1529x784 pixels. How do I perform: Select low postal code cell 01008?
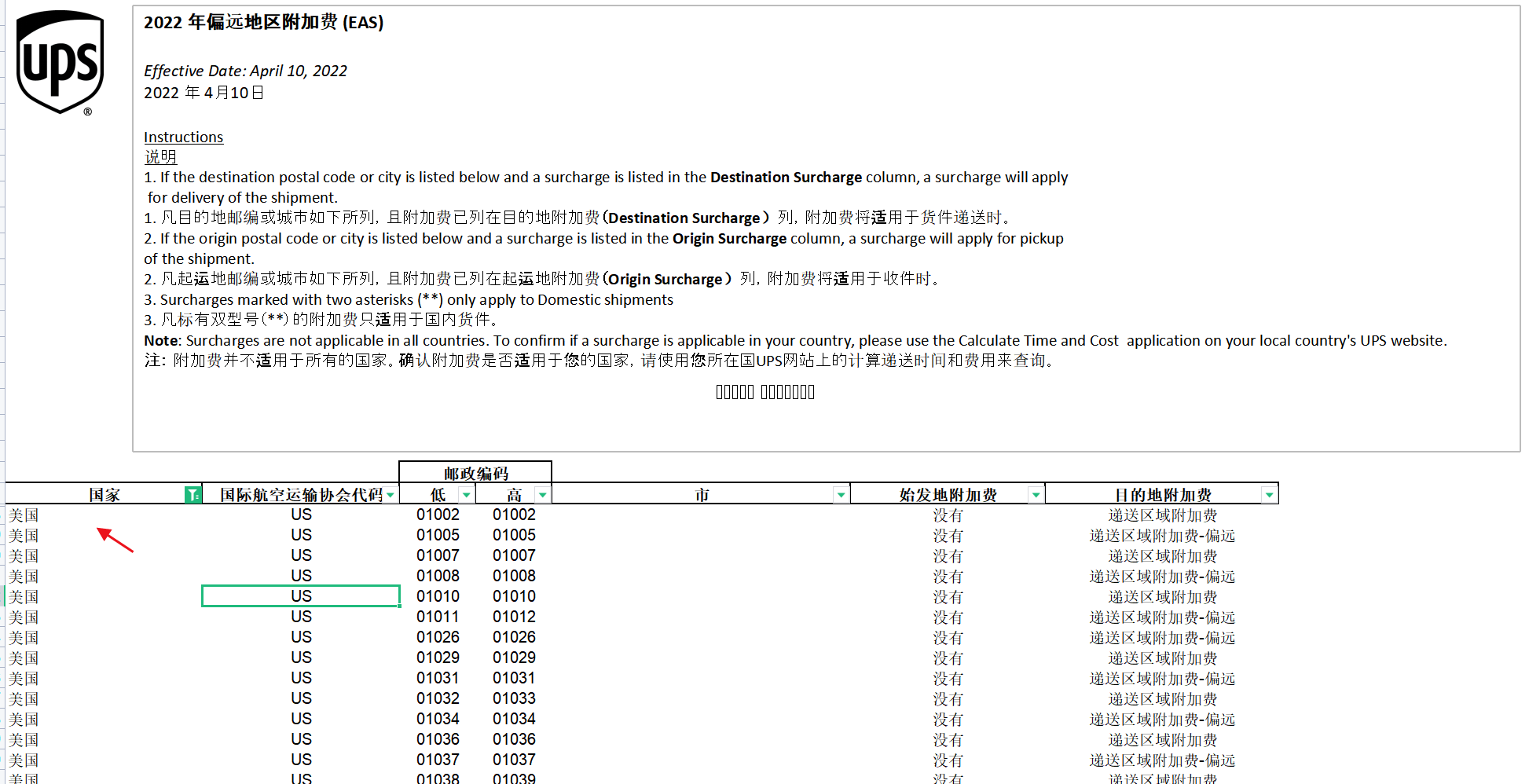point(438,576)
